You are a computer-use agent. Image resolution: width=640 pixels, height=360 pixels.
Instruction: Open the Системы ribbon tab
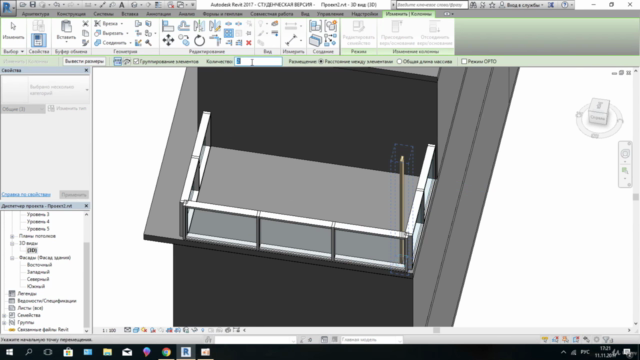103,14
